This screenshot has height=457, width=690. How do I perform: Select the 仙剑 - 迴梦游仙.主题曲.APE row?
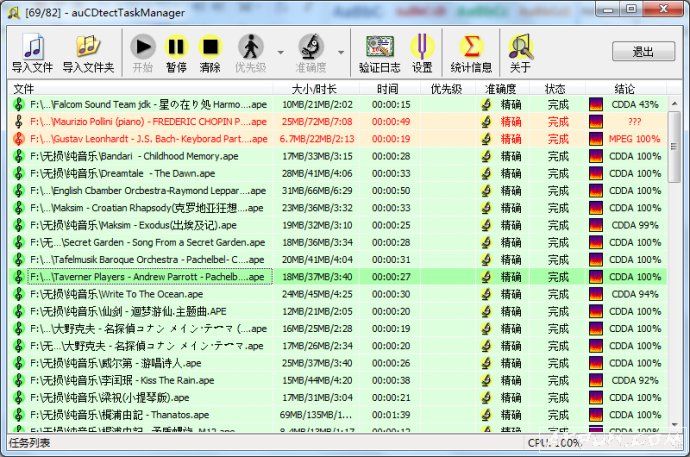pyautogui.click(x=337, y=311)
